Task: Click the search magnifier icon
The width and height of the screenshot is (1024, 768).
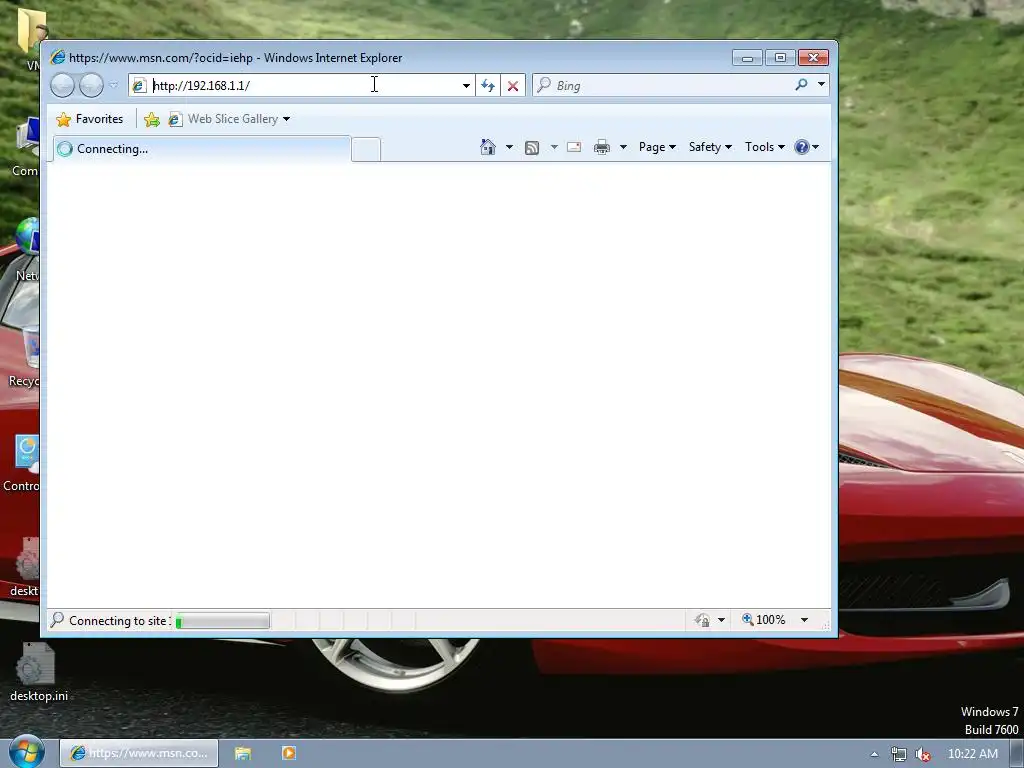Action: 801,85
